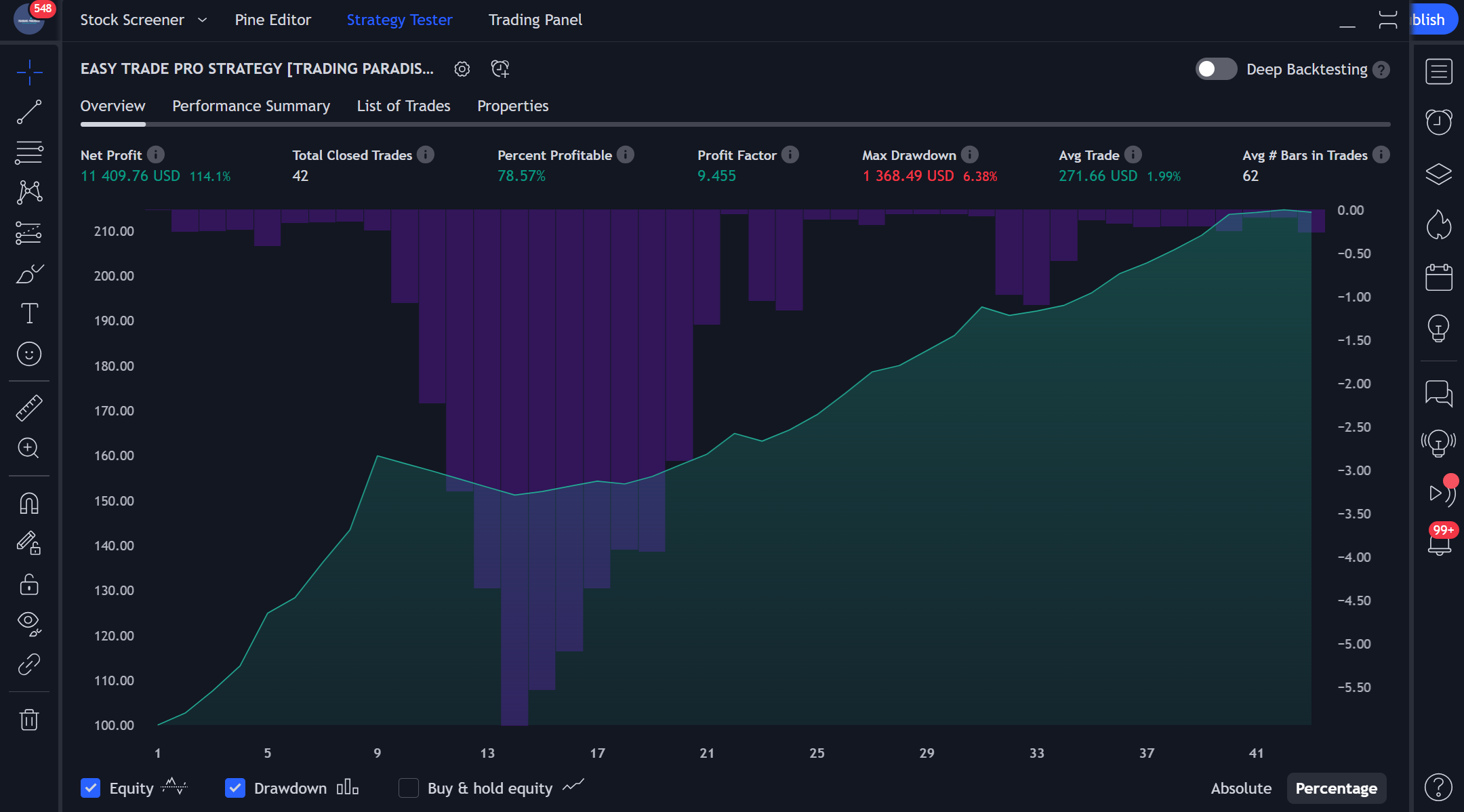
Task: Click the add alert on strategy icon
Action: 500,69
